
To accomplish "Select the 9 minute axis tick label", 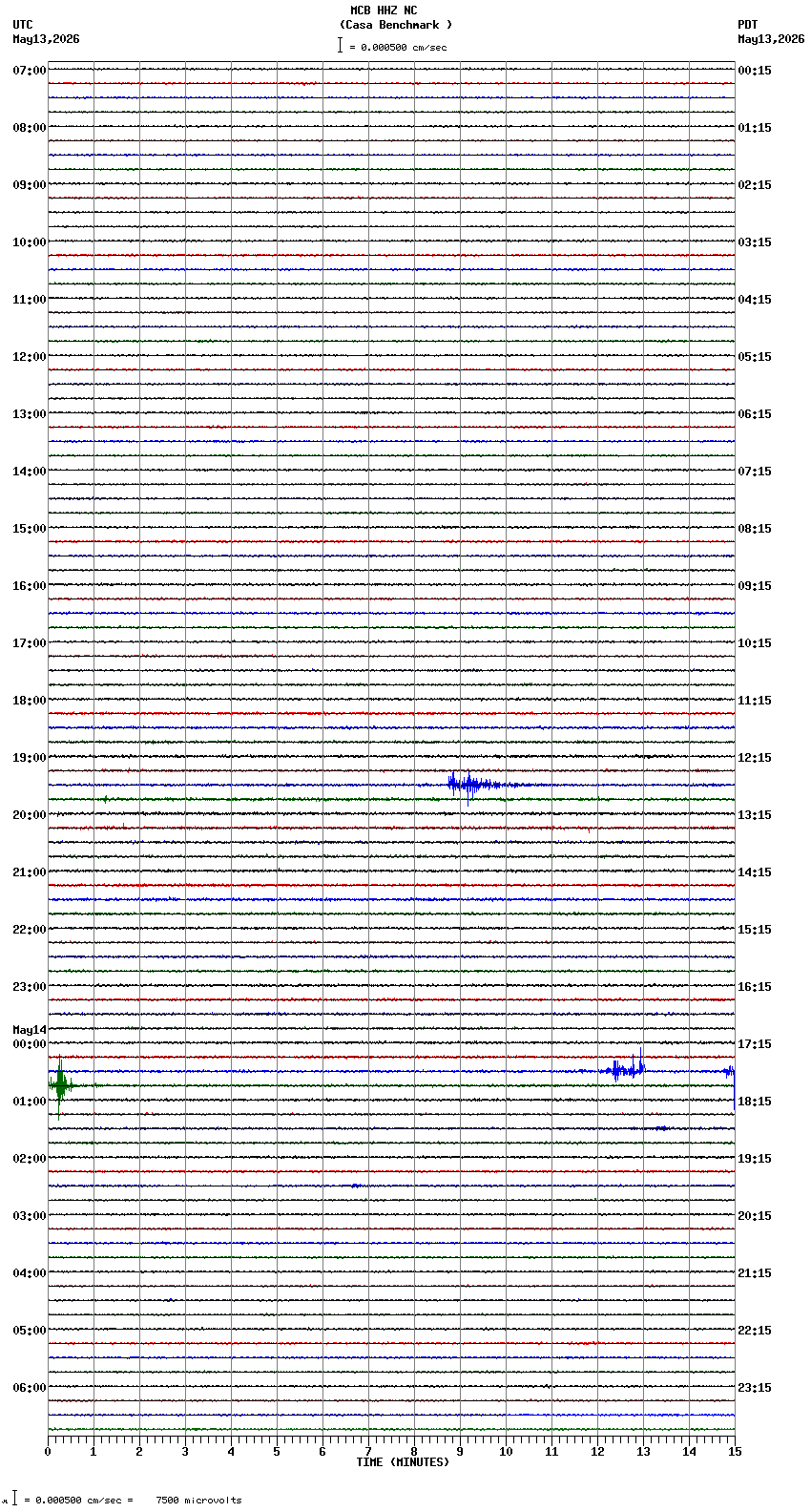I will point(460,1452).
